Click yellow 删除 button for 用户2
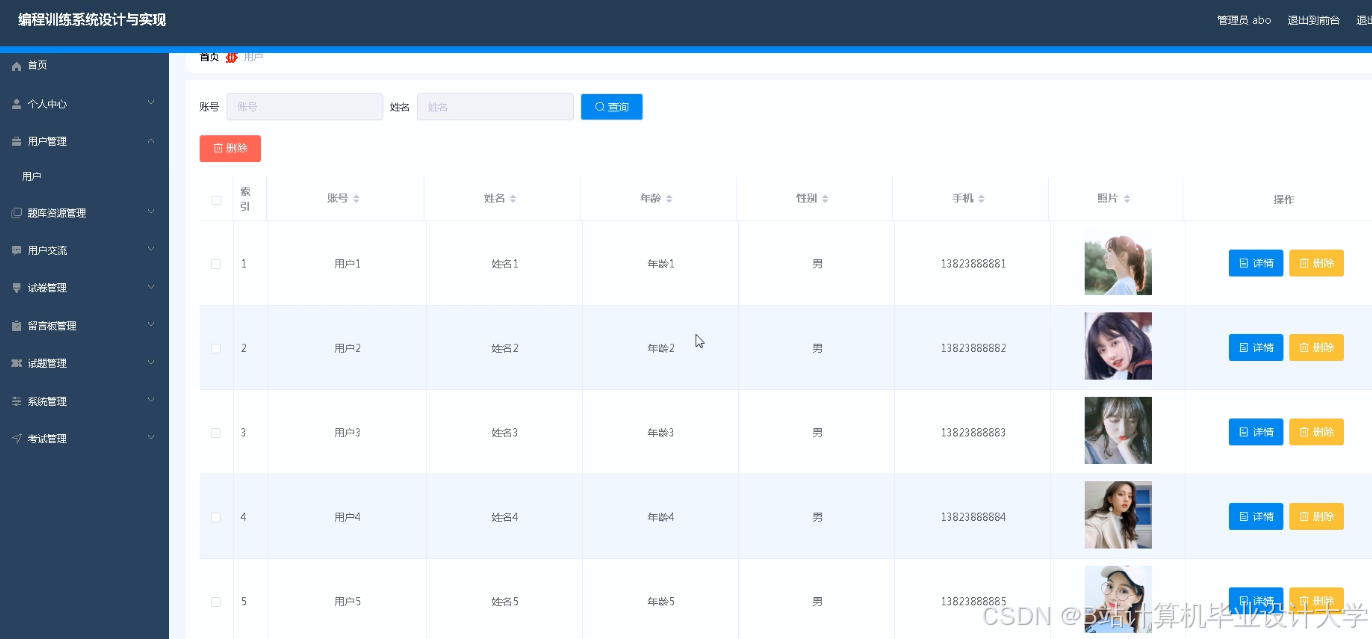 coord(1316,347)
